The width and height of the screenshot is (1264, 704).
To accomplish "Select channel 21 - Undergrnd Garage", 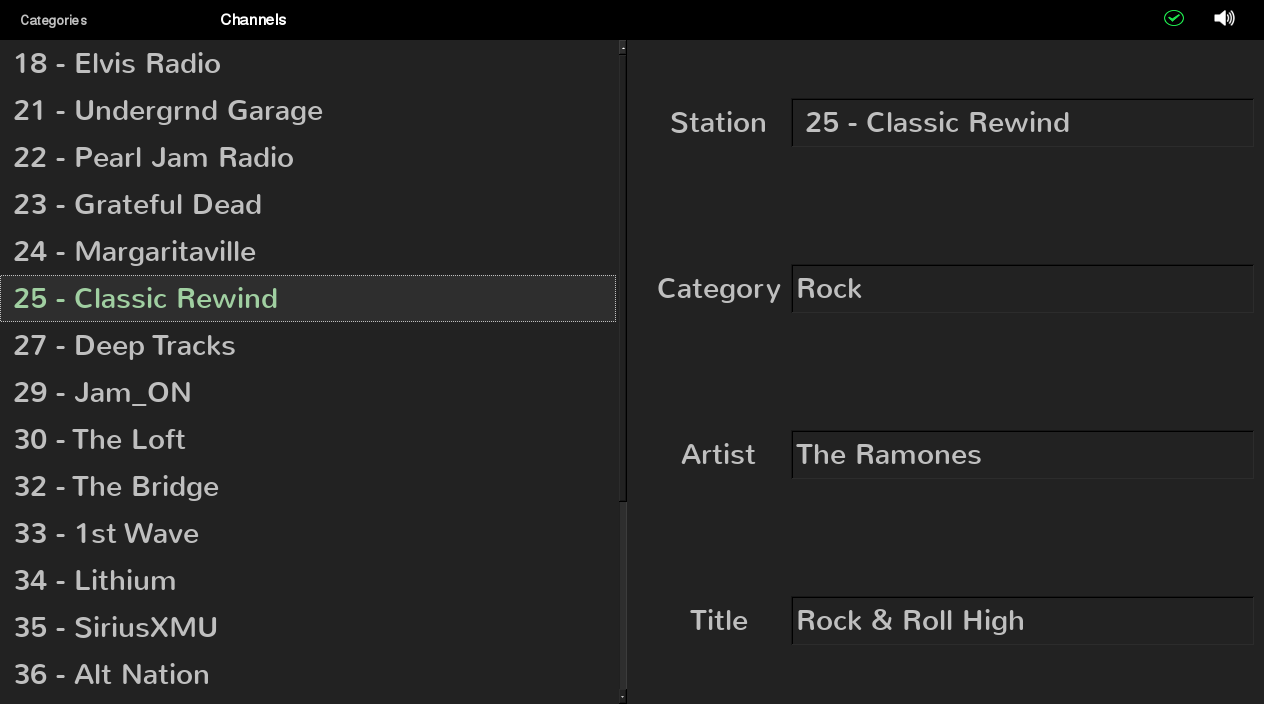I will tap(308, 110).
